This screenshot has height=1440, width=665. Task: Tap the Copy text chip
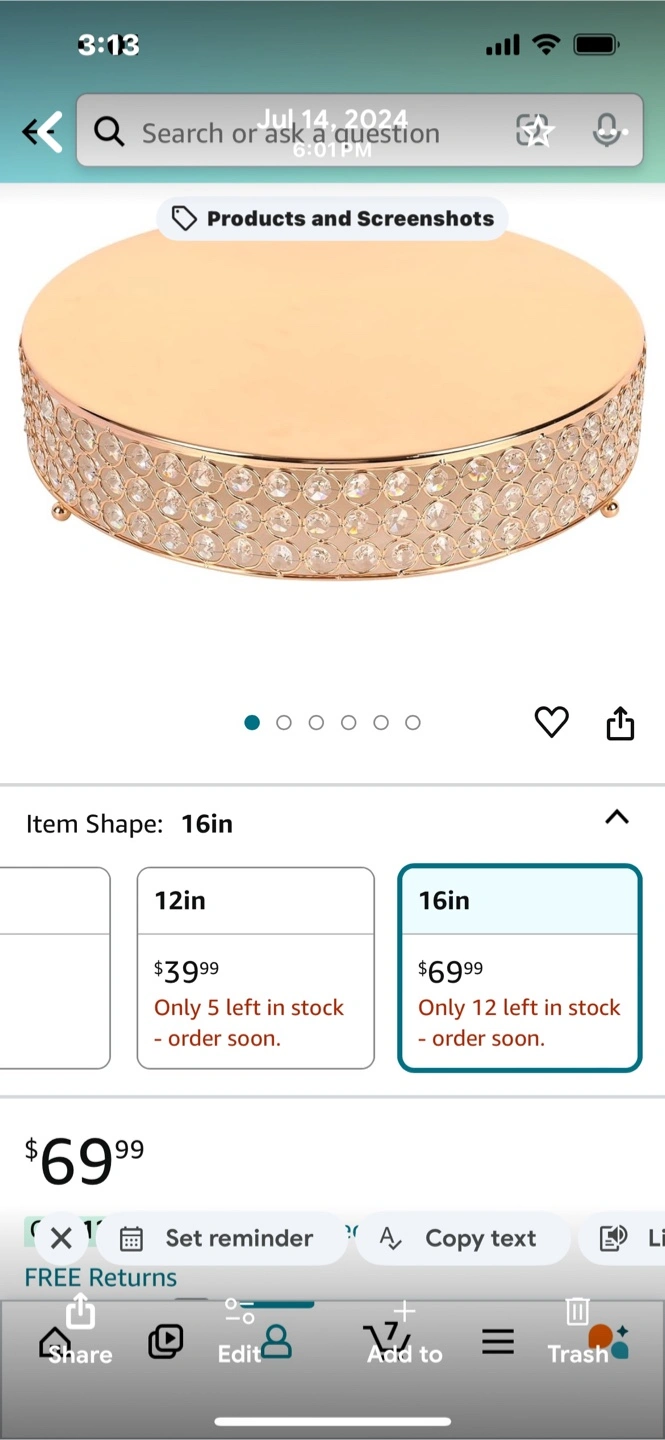pos(462,1238)
